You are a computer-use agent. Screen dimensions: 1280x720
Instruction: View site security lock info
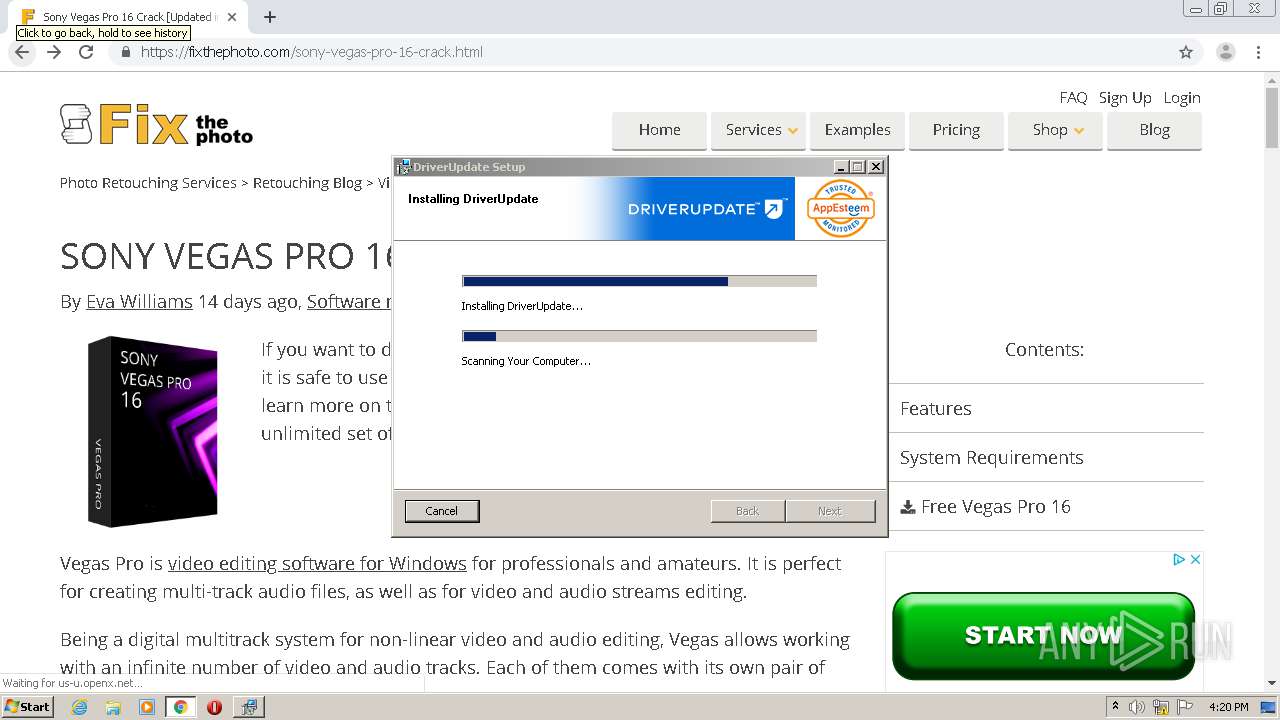[x=126, y=52]
